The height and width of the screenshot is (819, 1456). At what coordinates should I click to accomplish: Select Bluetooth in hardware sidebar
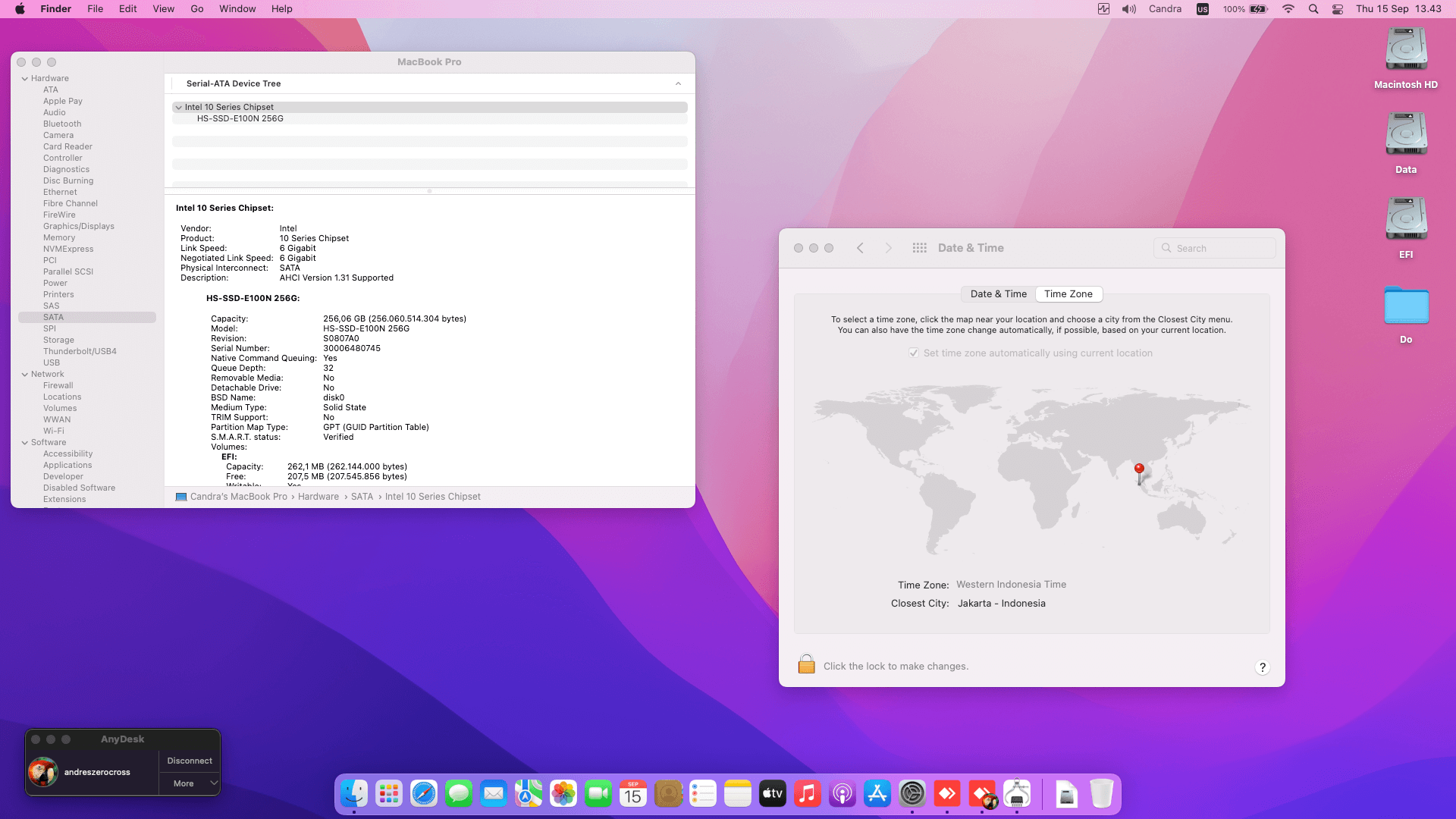coord(62,124)
